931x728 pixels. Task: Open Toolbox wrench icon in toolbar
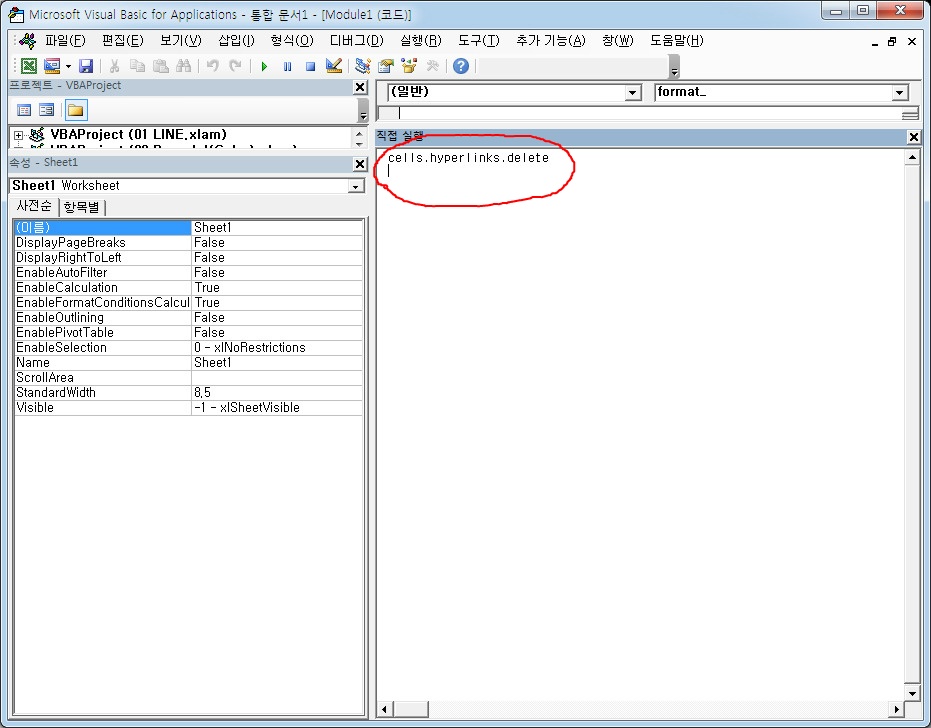432,66
